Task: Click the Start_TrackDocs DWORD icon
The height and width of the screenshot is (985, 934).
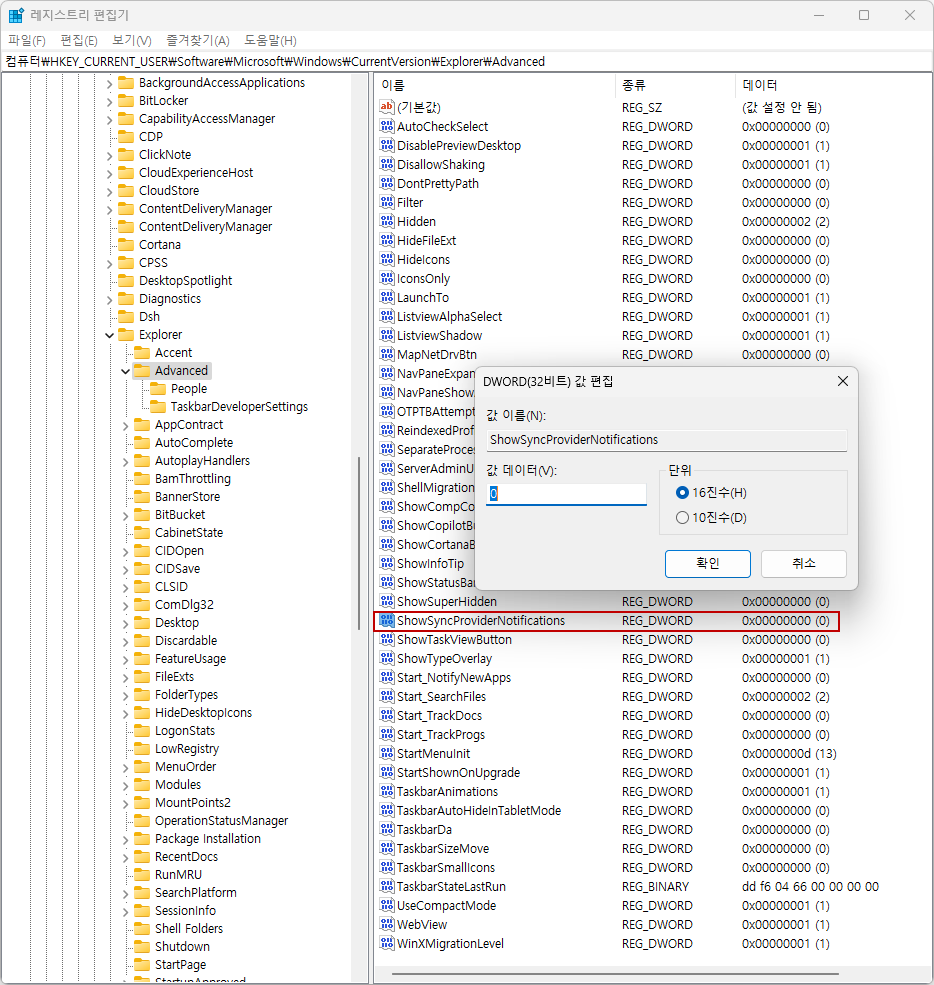Action: 387,716
